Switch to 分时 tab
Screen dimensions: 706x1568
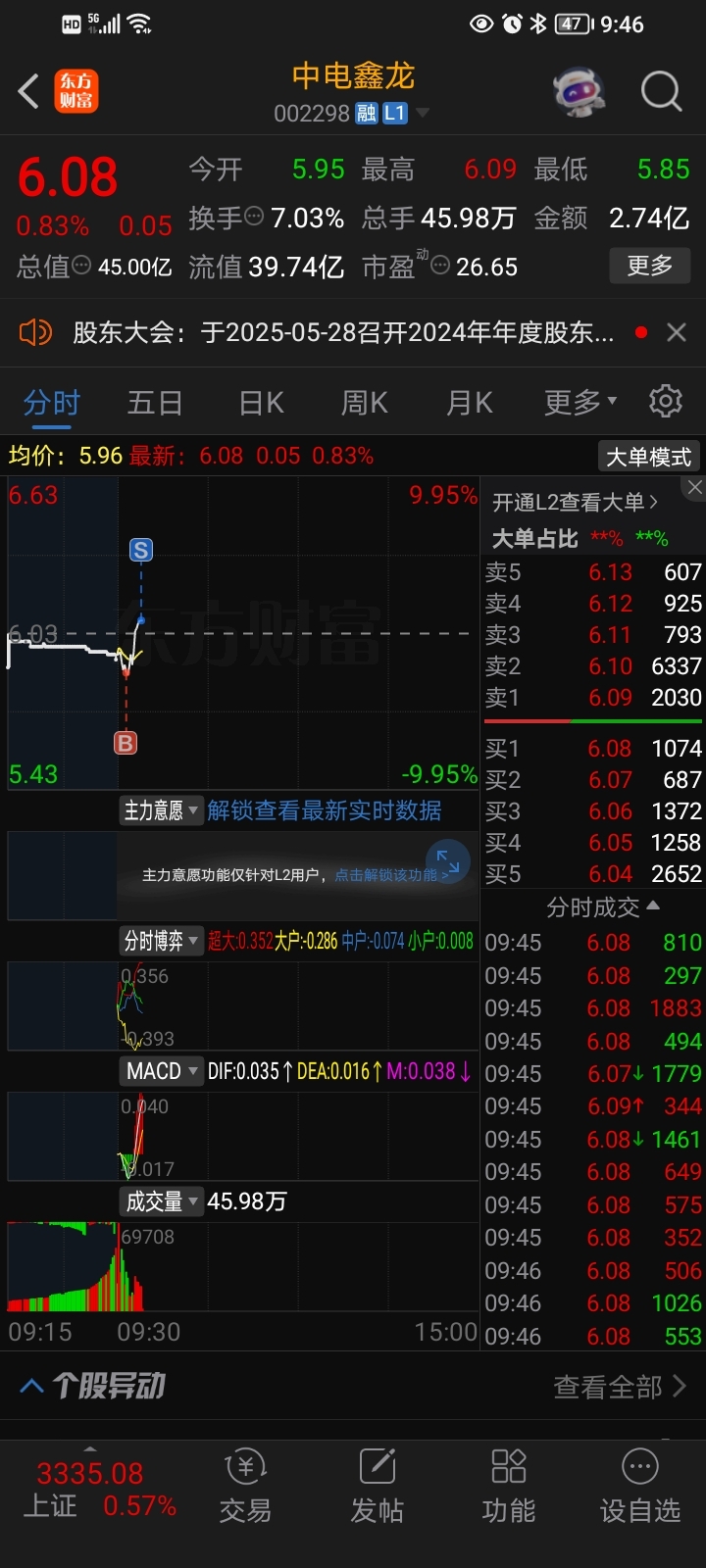[52, 402]
